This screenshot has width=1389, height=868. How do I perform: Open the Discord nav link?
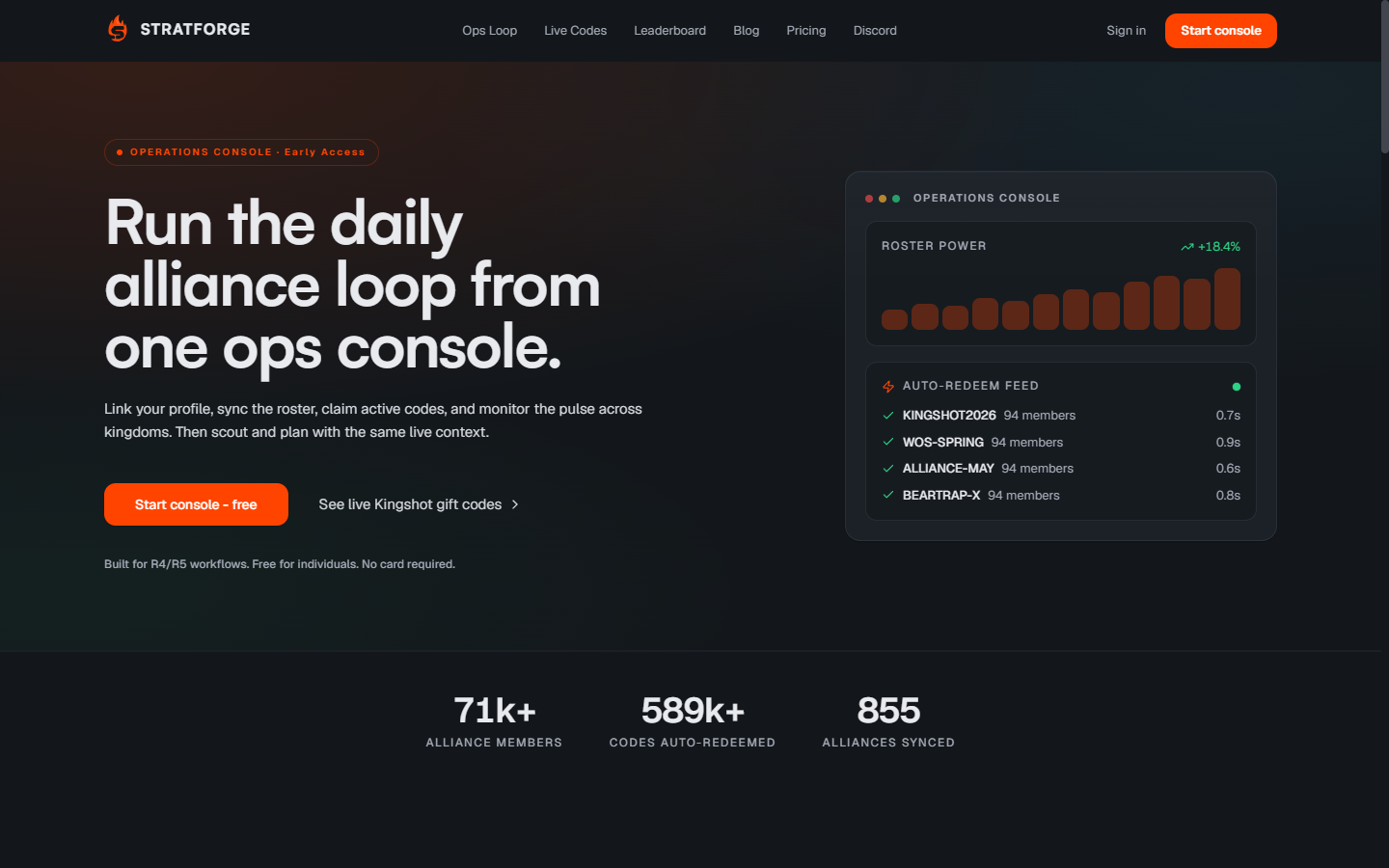[875, 31]
